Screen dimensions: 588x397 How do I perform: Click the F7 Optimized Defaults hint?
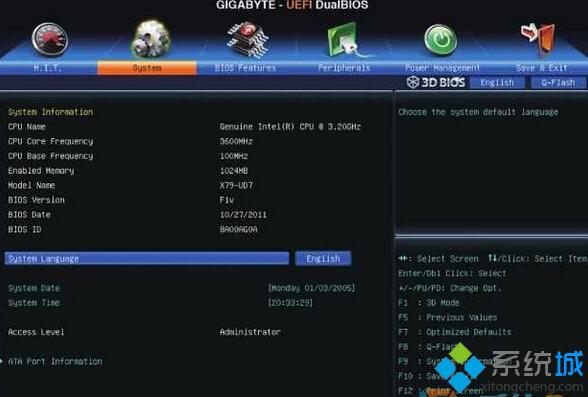pos(454,332)
